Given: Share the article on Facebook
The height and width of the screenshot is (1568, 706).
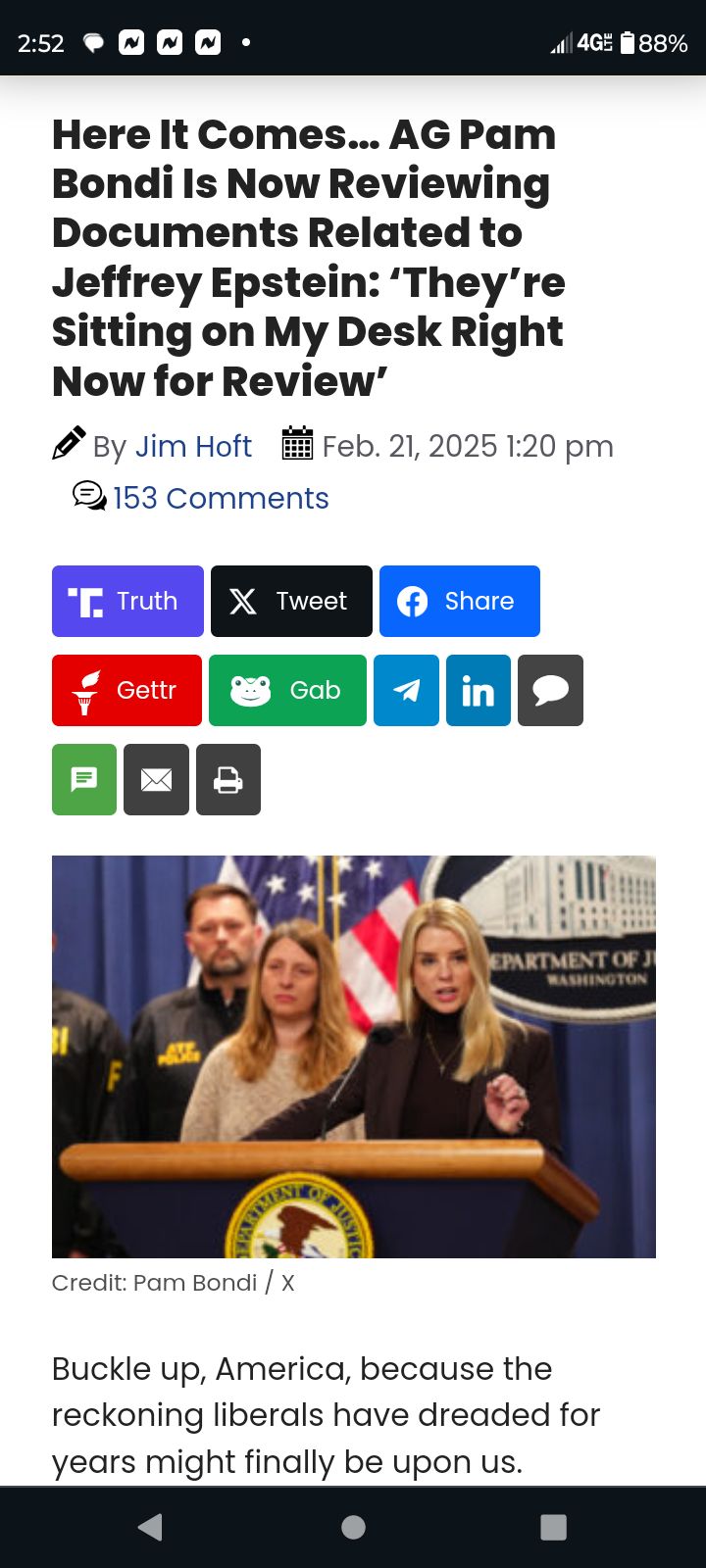Looking at the screenshot, I should coord(460,601).
